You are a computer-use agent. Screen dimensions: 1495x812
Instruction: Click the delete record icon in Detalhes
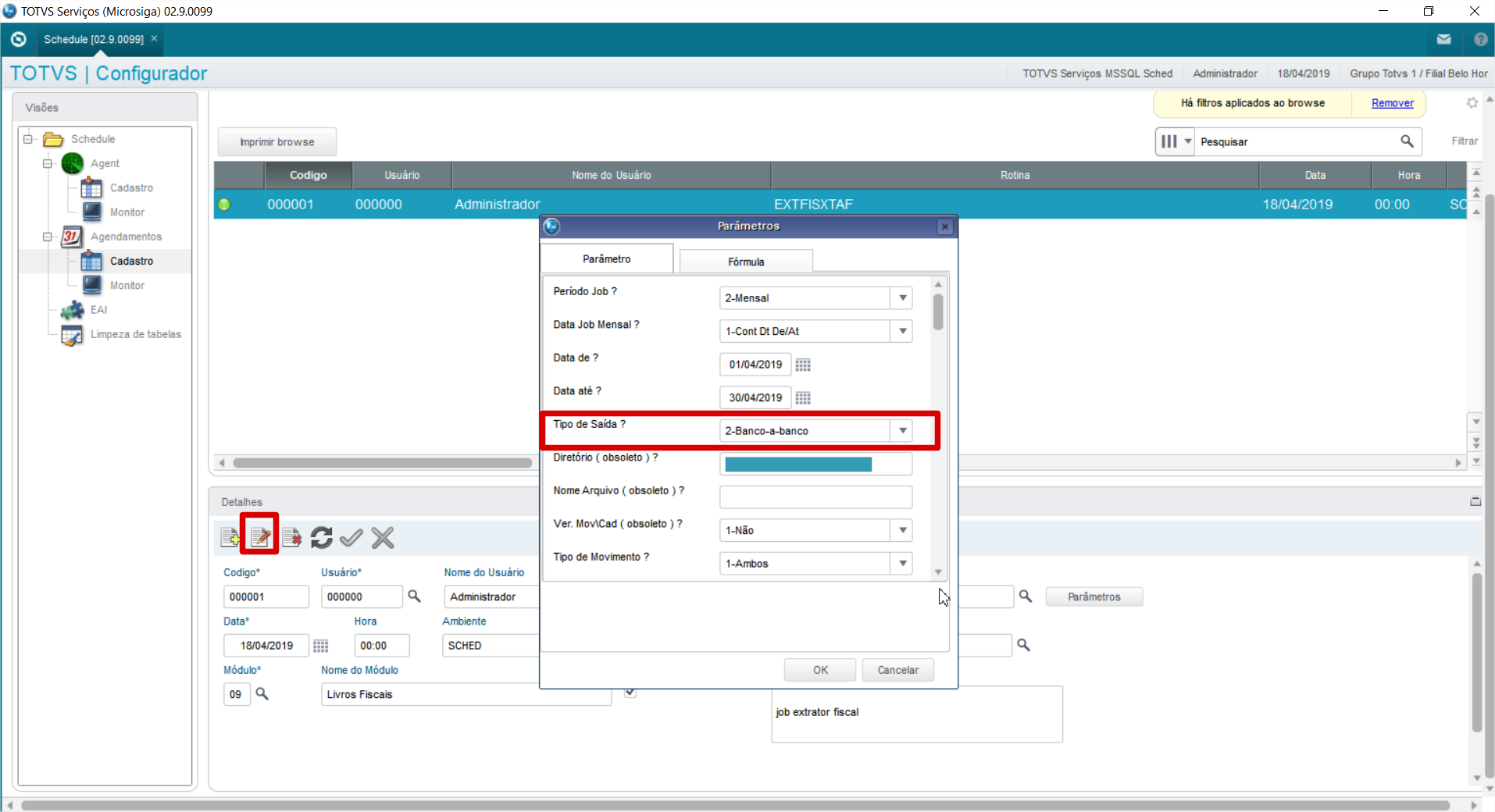[x=291, y=537]
